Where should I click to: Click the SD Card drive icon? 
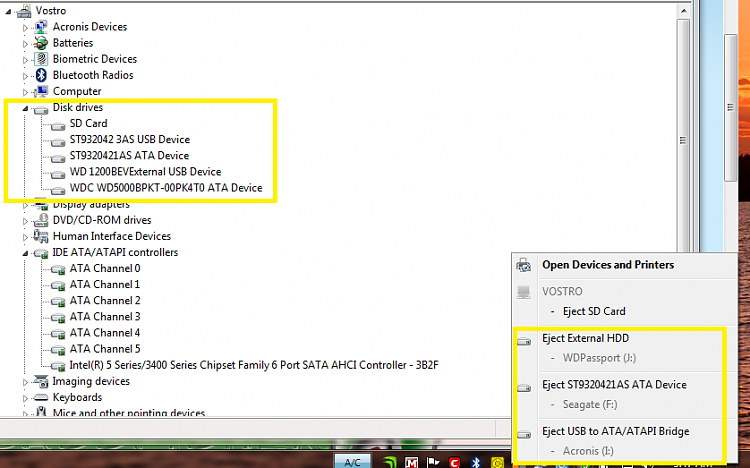coord(58,126)
